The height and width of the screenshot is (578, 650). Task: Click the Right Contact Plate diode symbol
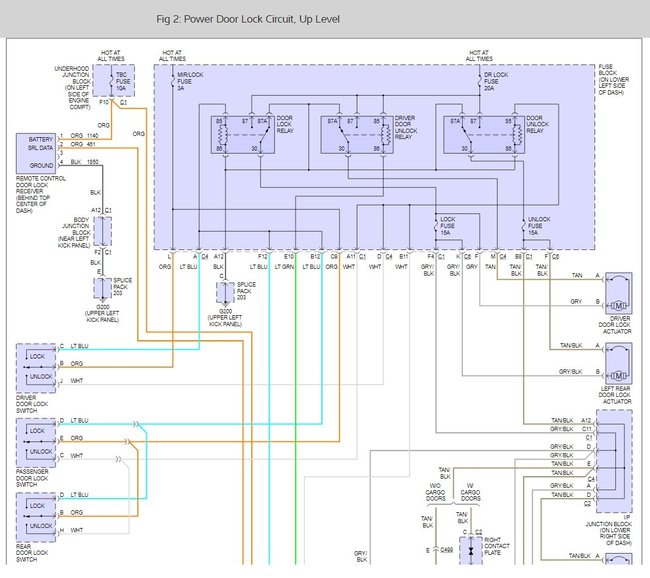coord(471,551)
